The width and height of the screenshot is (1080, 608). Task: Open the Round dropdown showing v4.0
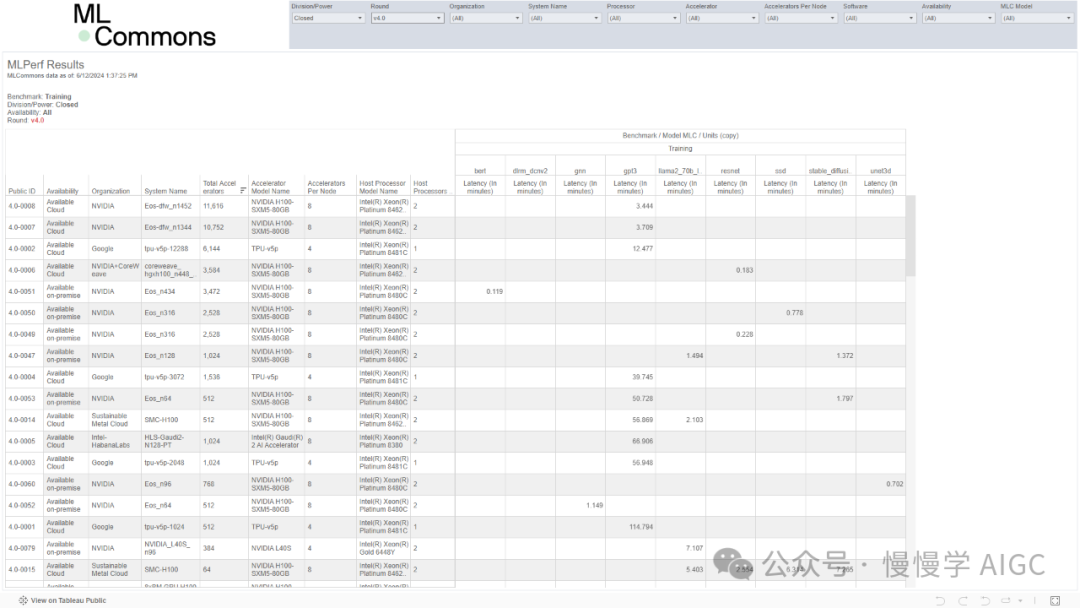click(406, 19)
